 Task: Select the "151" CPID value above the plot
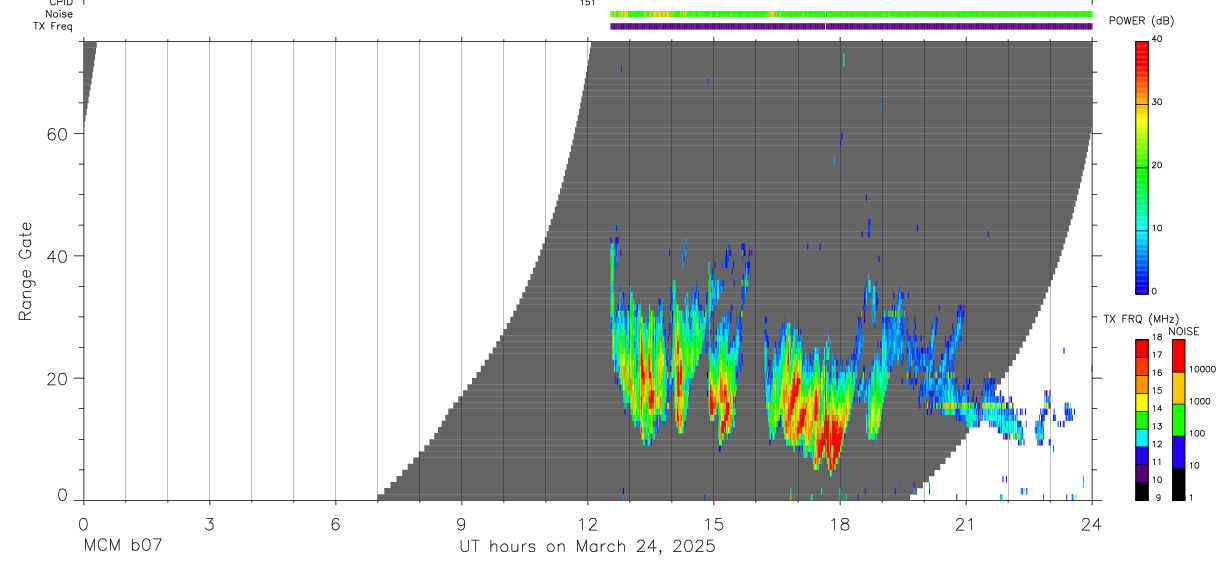click(x=587, y=3)
